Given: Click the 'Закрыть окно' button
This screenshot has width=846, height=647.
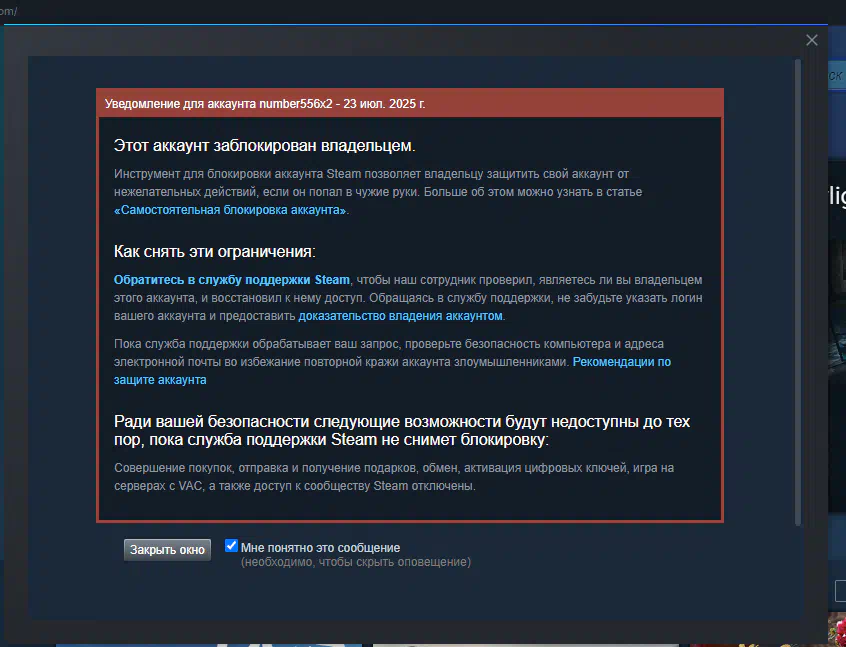Looking at the screenshot, I should click(x=167, y=550).
